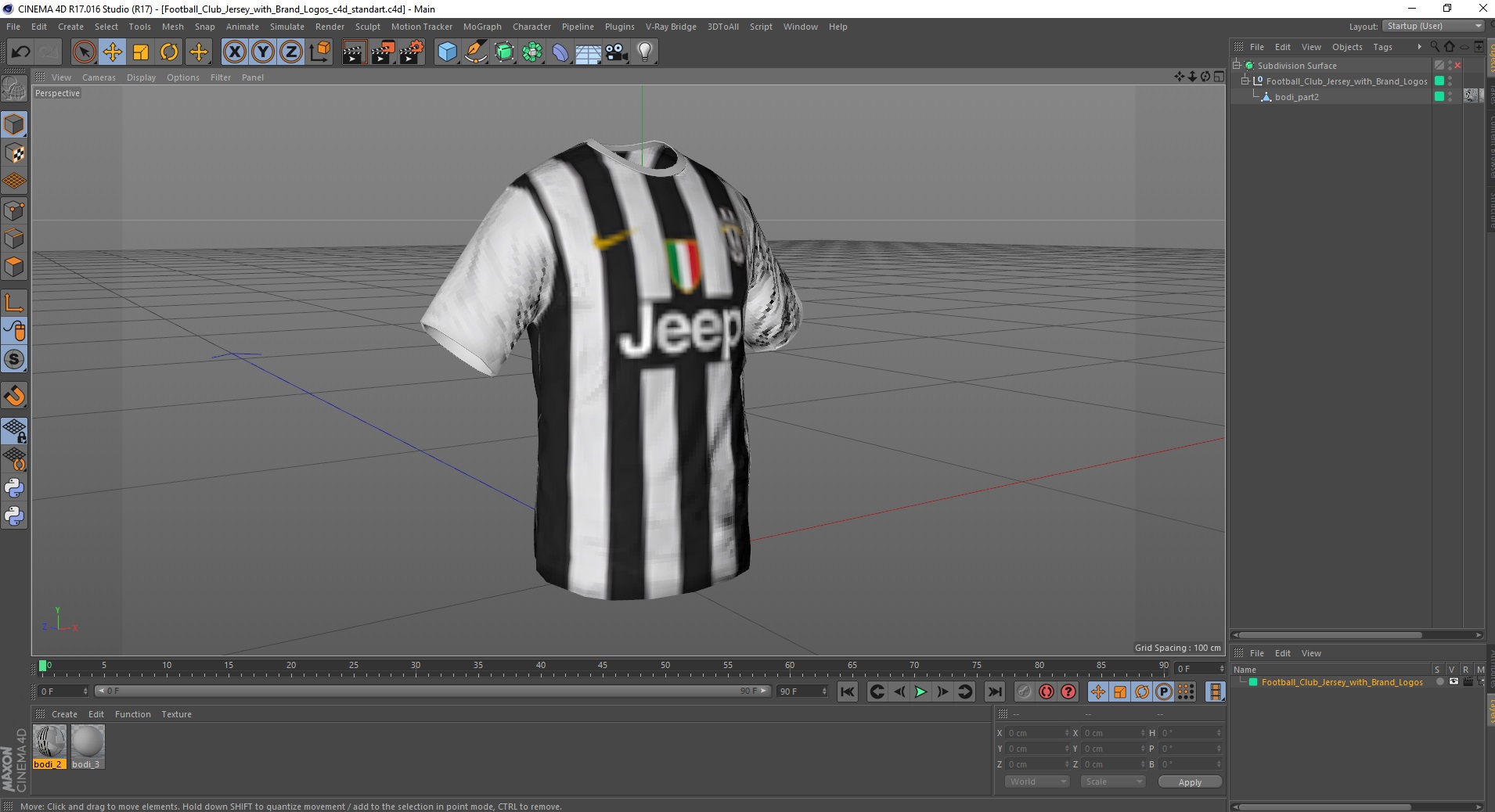Image resolution: width=1495 pixels, height=812 pixels.
Task: Collapse the Subdivision Surface tree item
Action: [x=1237, y=66]
